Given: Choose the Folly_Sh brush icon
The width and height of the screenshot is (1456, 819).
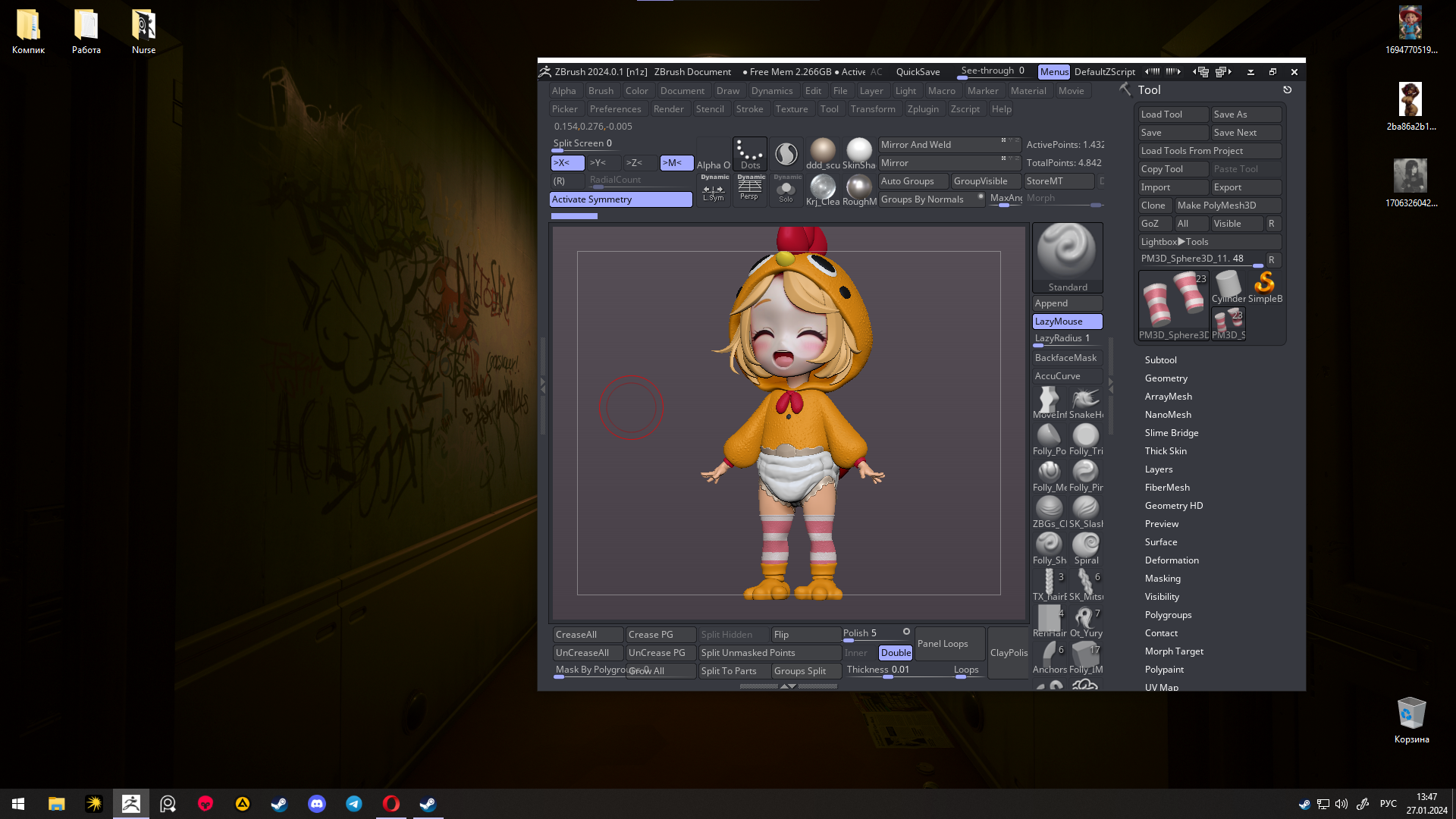Looking at the screenshot, I should 1049,548.
